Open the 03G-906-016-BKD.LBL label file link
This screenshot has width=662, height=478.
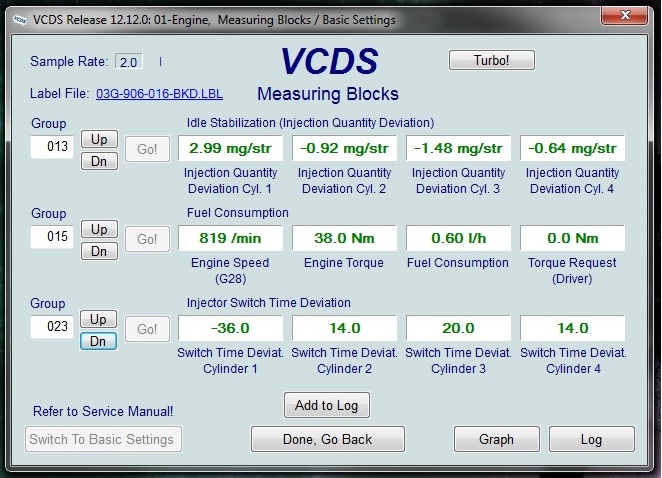pos(160,94)
